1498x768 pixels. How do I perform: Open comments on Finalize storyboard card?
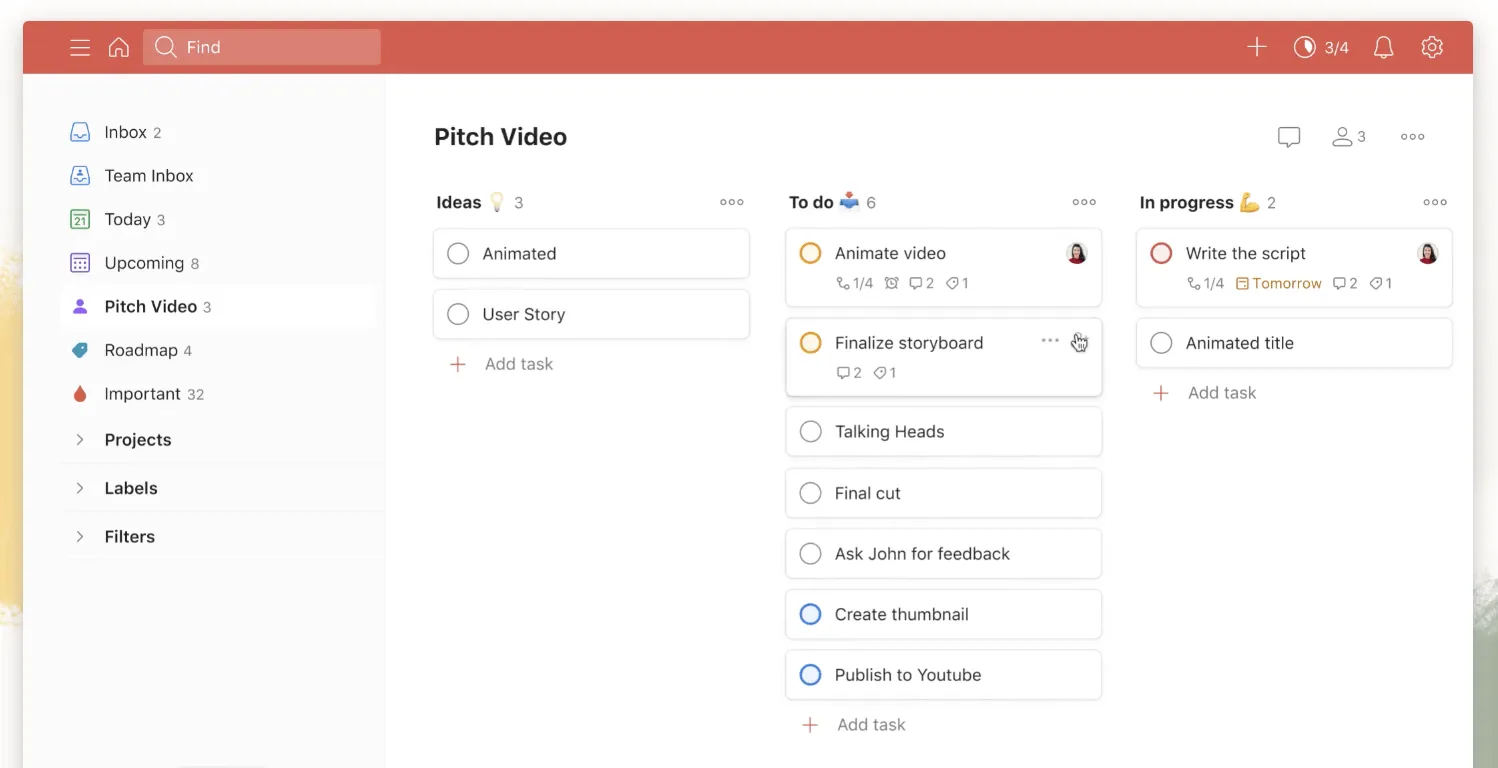tap(848, 373)
